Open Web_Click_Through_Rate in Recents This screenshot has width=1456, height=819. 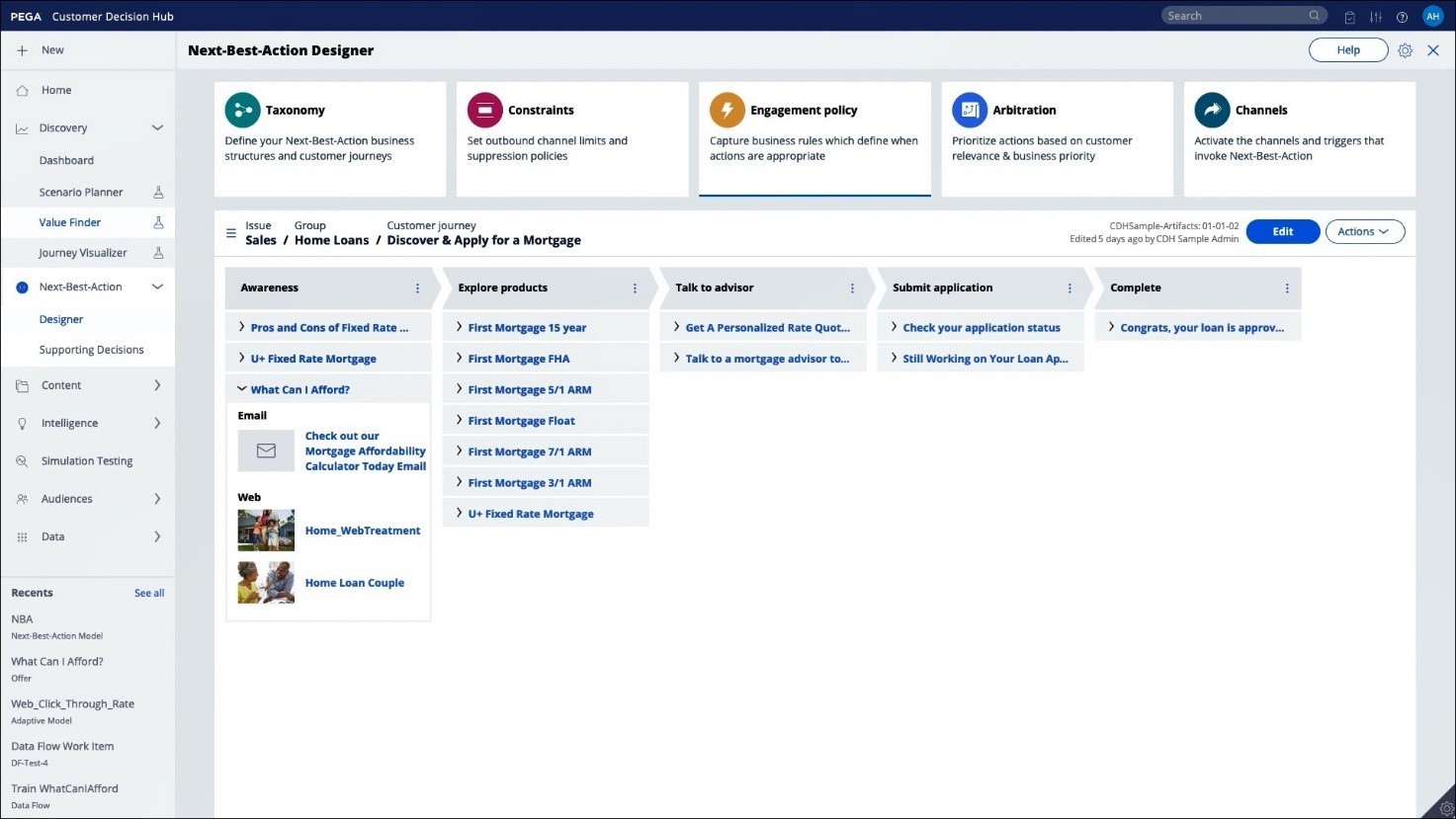coord(72,704)
